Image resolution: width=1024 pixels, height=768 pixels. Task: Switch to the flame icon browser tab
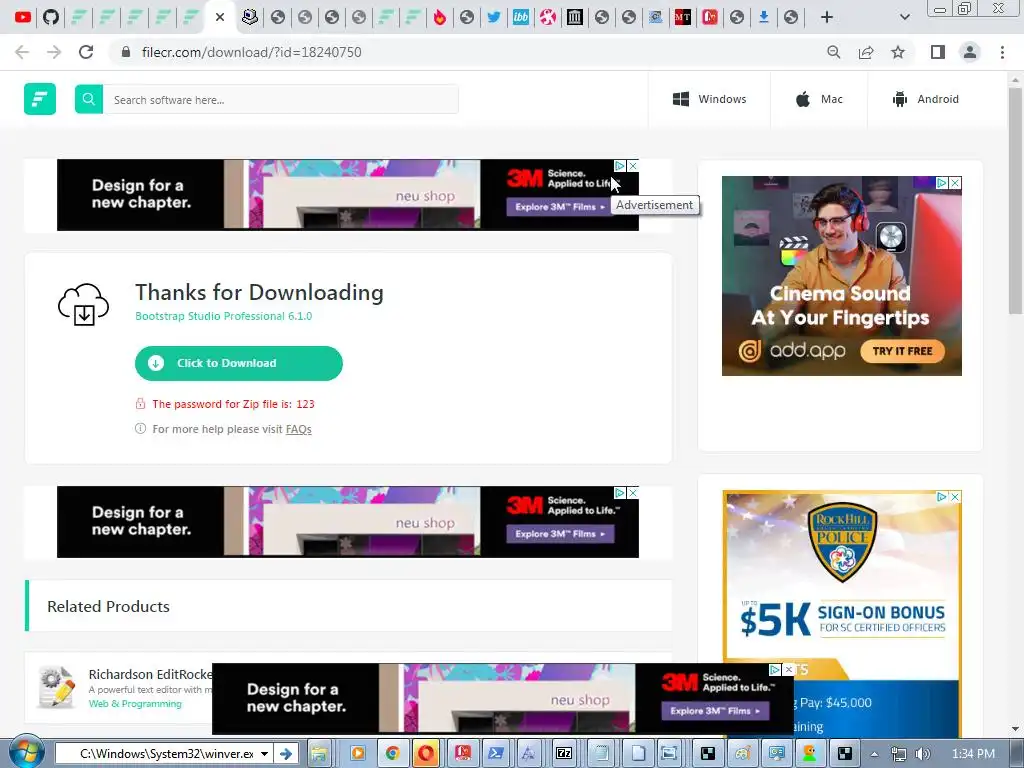click(440, 17)
